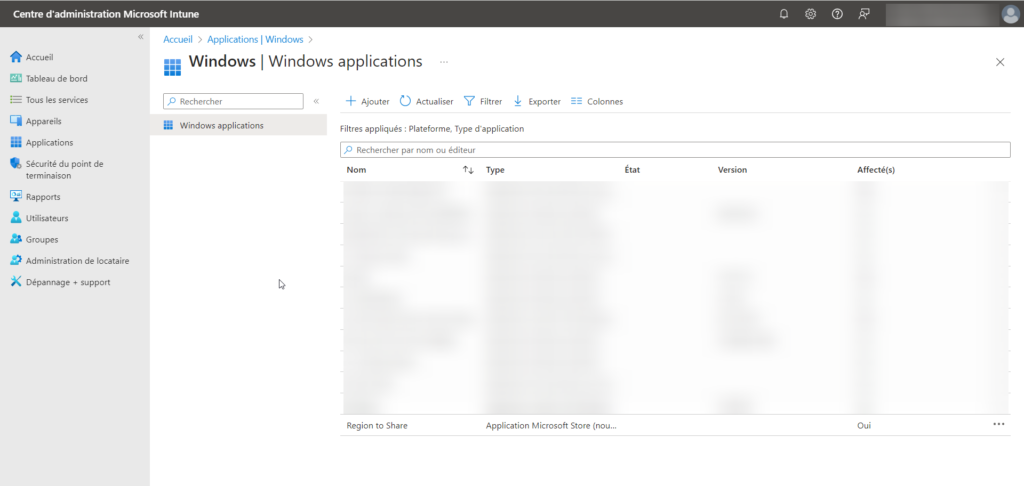
Task: Select Windows applications in blade menu
Action: click(221, 125)
